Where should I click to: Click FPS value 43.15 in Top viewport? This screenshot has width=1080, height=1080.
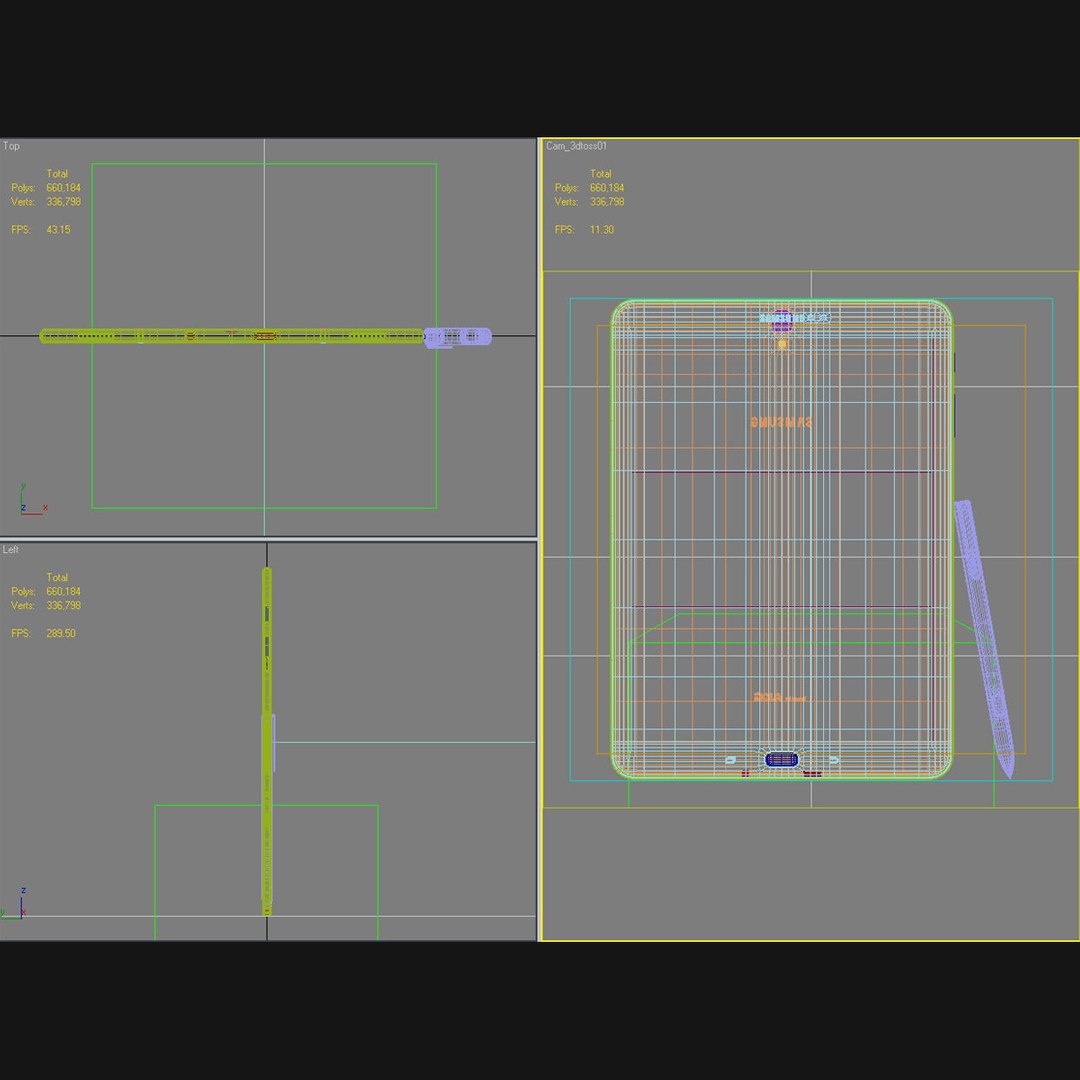59,229
